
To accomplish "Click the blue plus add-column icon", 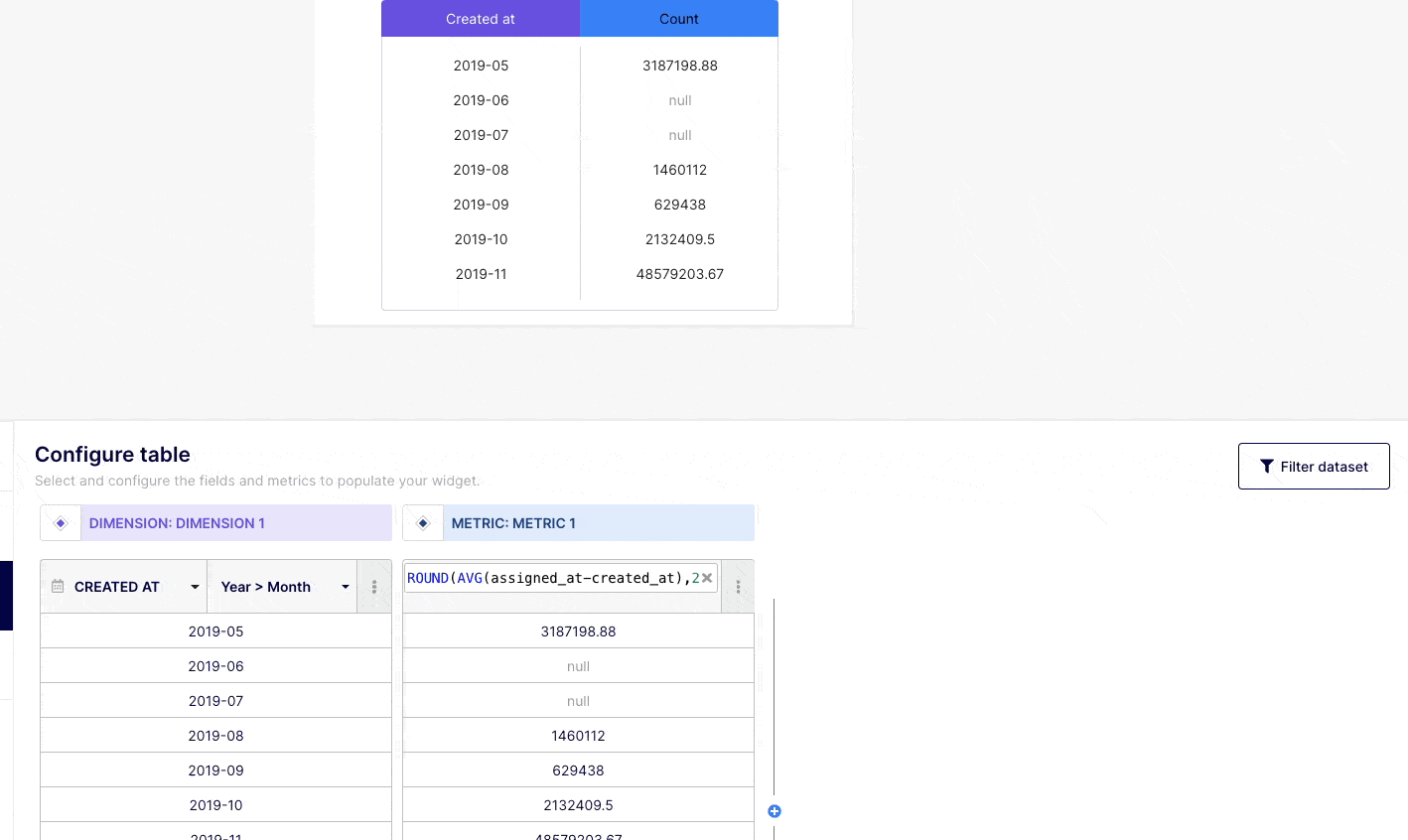I will click(774, 811).
